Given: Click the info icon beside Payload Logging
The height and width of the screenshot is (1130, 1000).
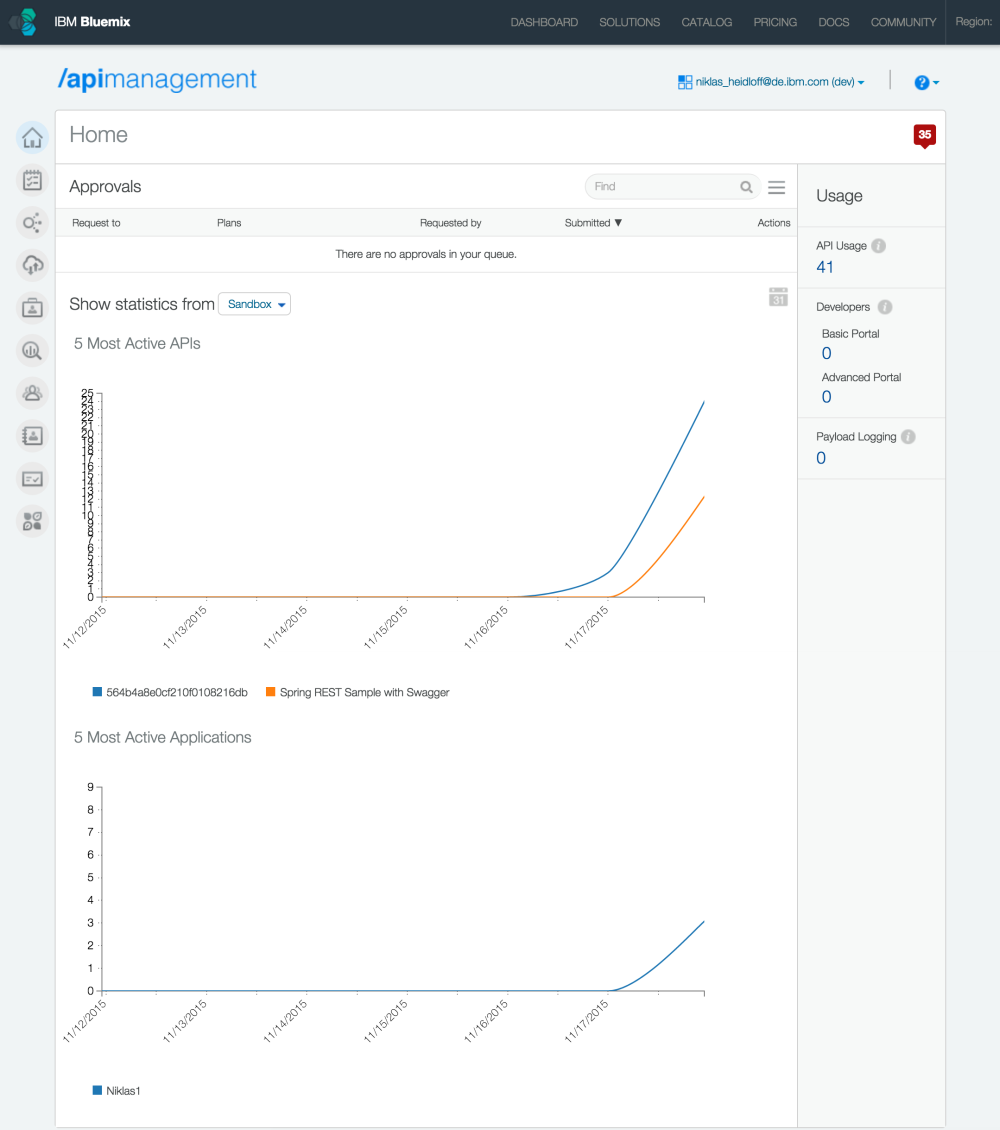Looking at the screenshot, I should 909,437.
